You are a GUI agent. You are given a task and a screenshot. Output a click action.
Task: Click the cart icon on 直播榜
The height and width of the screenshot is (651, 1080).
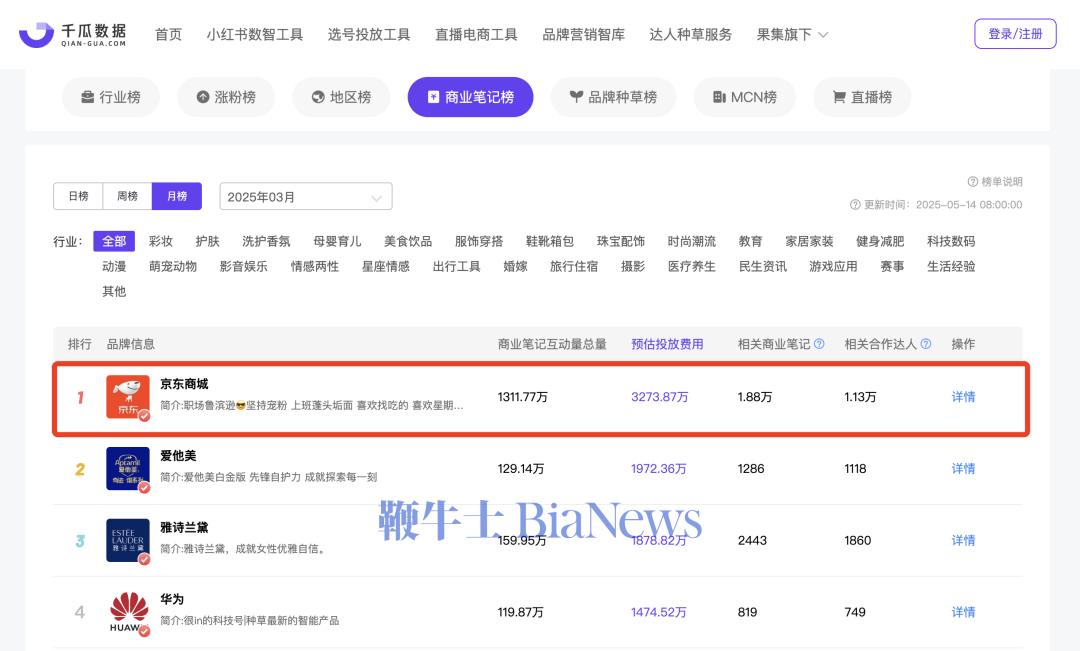point(839,97)
